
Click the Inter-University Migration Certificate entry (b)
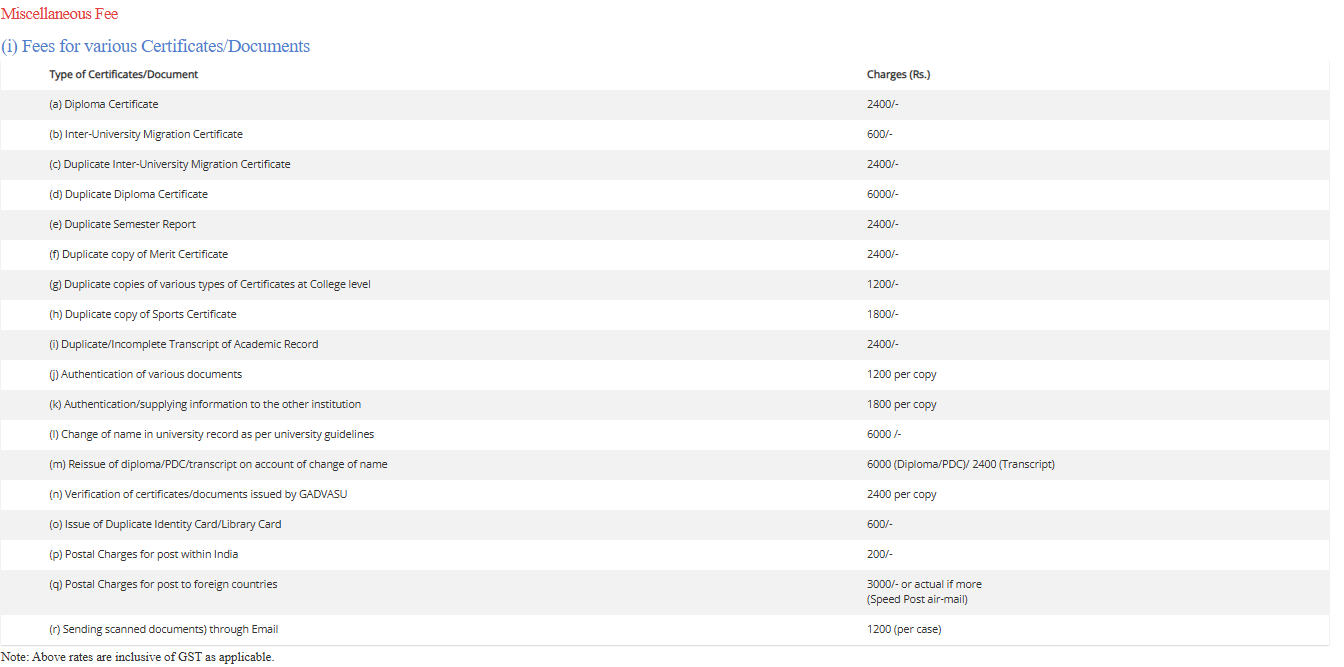tap(145, 135)
